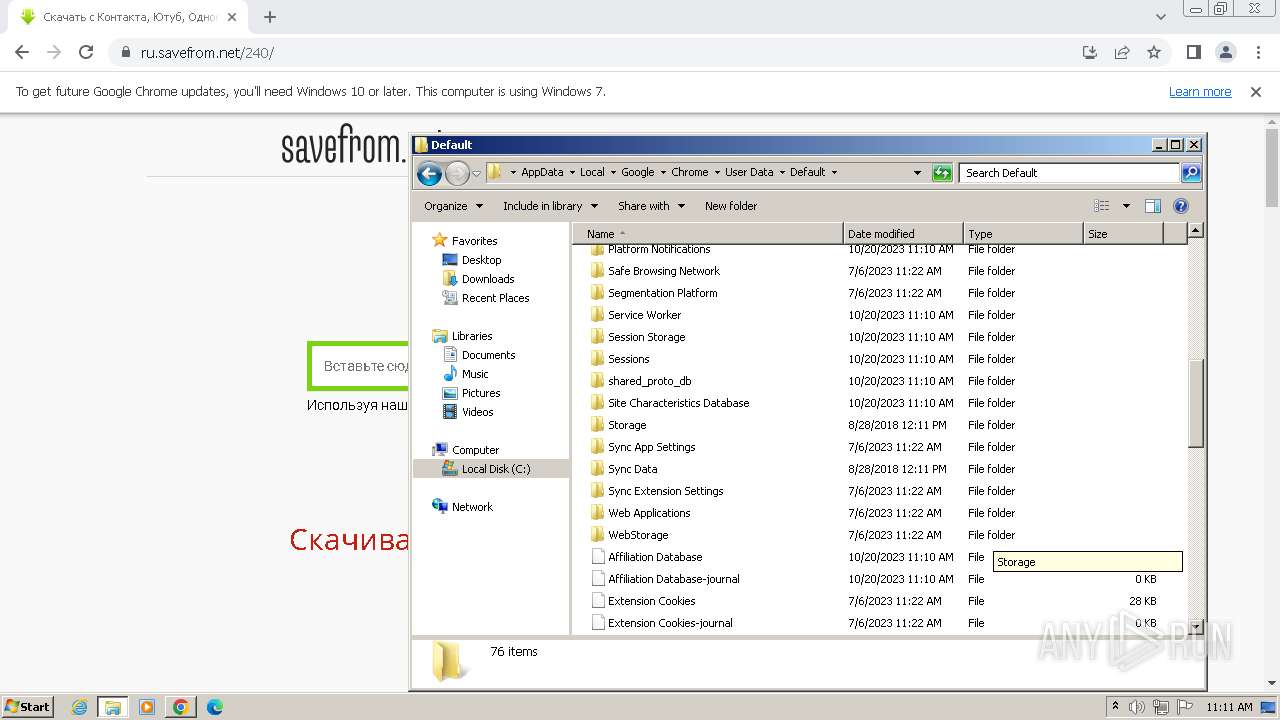Open Microsoft Edge taskbar icon
The height and width of the screenshot is (720, 1280).
point(215,707)
